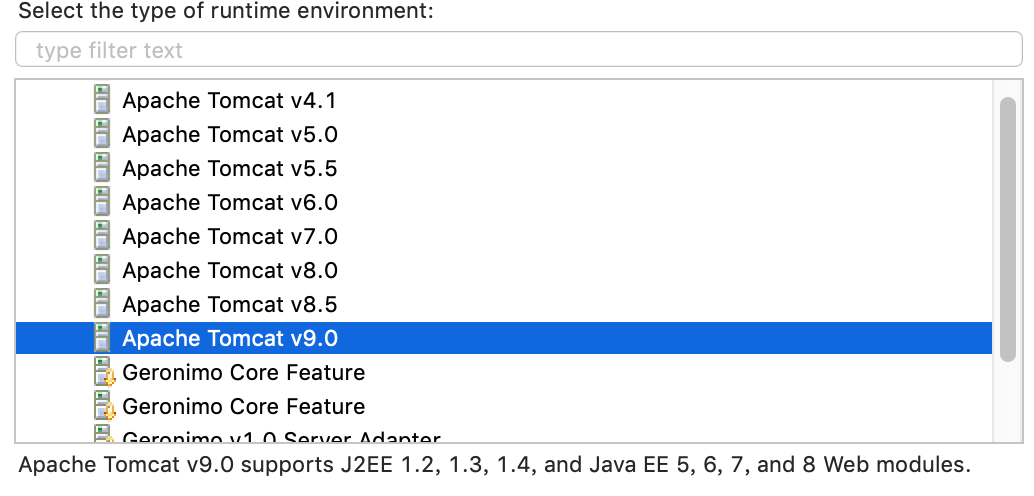The width and height of the screenshot is (1034, 496).
Task: Click the Apache Tomcat v4.1 server icon
Action: click(102, 100)
